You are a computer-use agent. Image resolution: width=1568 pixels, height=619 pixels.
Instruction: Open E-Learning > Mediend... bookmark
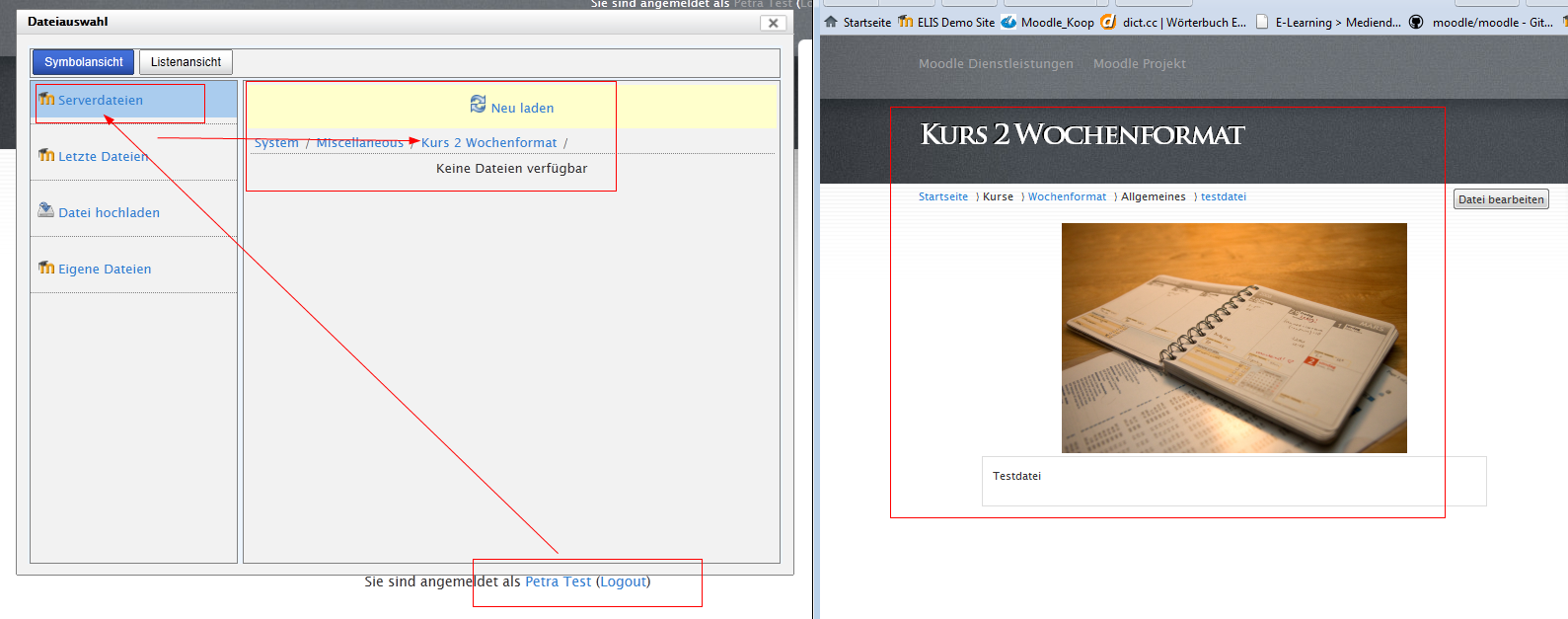[x=1338, y=23]
